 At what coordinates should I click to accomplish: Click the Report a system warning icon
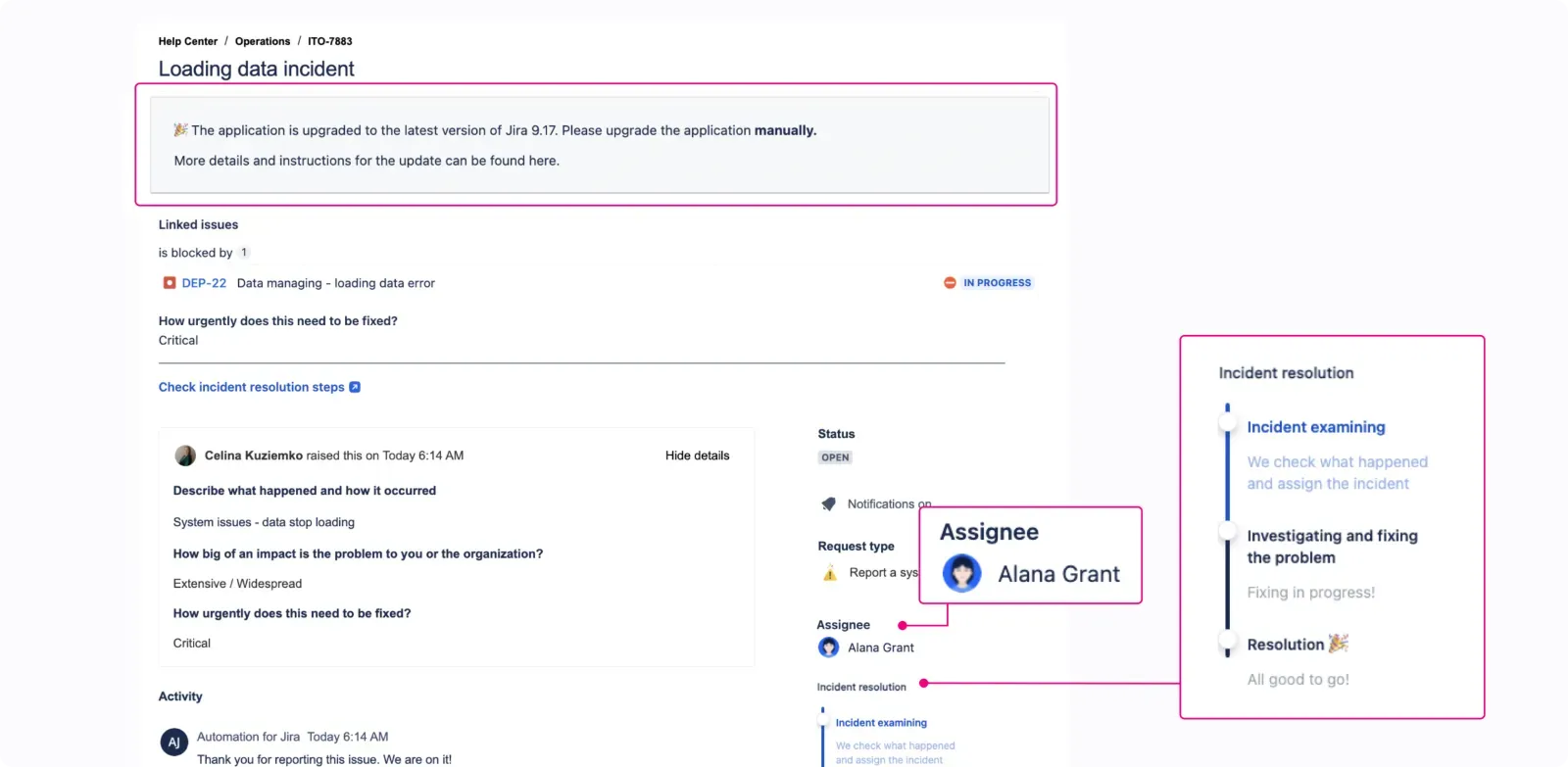[x=830, y=573]
